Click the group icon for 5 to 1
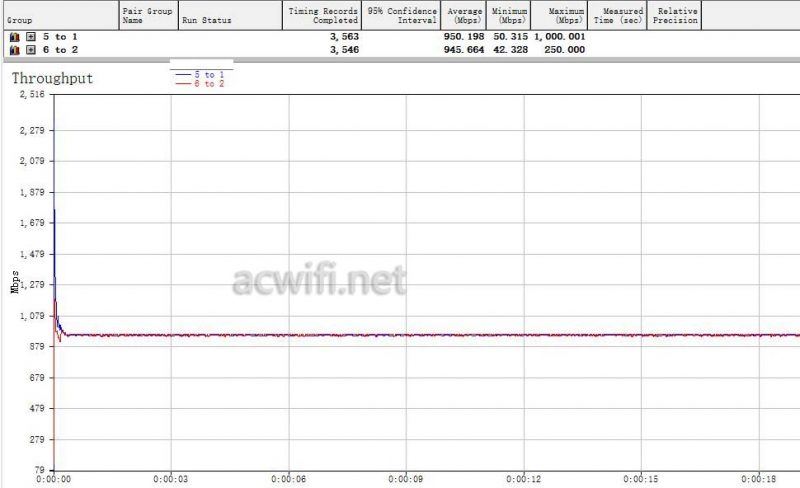800x488 pixels. click(14, 36)
